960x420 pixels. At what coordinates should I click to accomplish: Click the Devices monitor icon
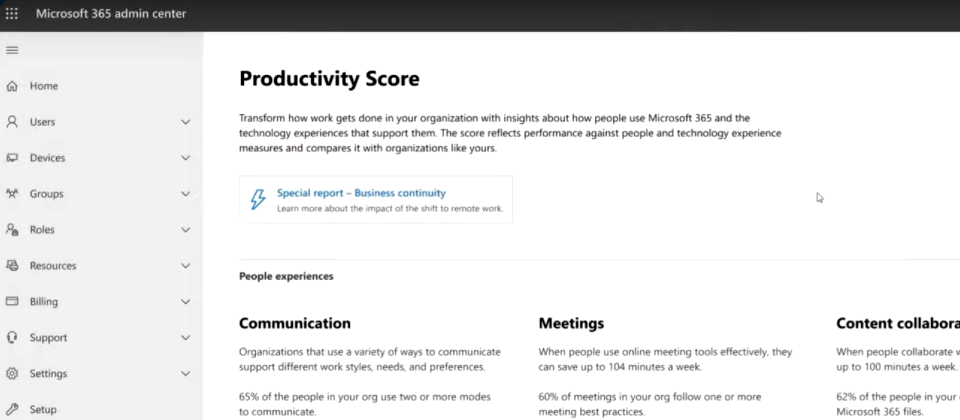click(x=12, y=158)
